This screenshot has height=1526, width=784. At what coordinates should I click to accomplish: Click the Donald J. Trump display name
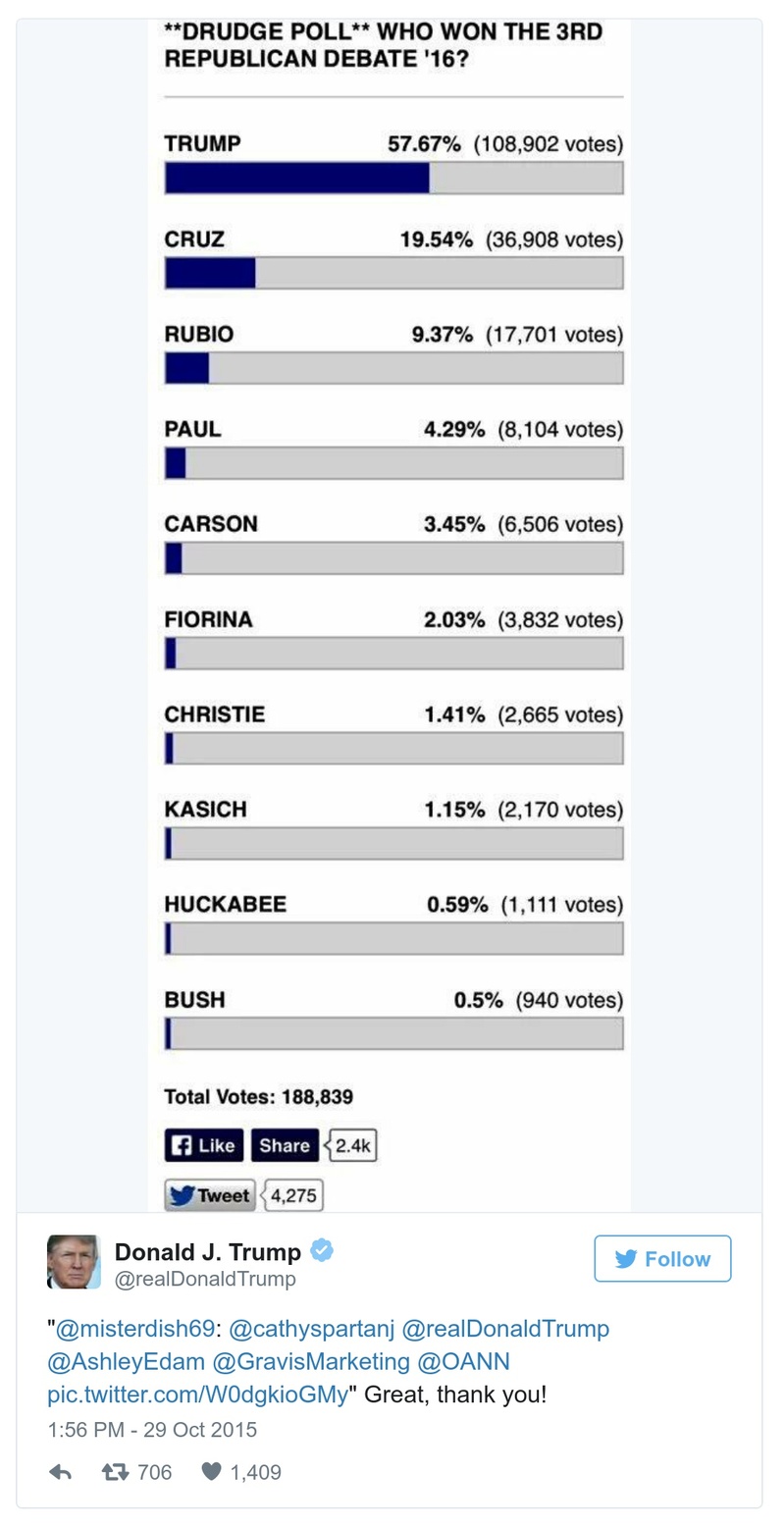[208, 1252]
